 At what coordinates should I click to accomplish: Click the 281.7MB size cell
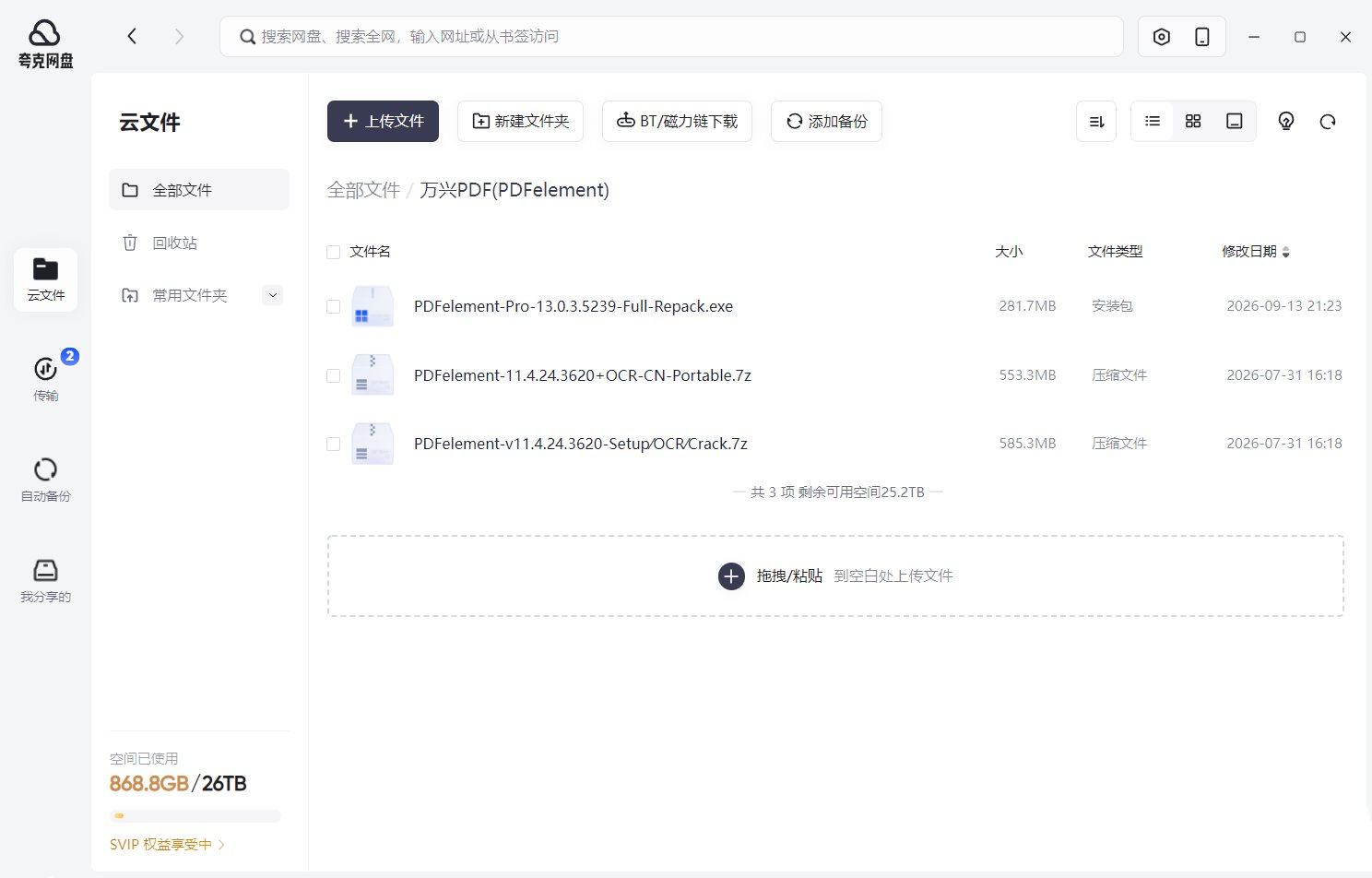point(1027,306)
